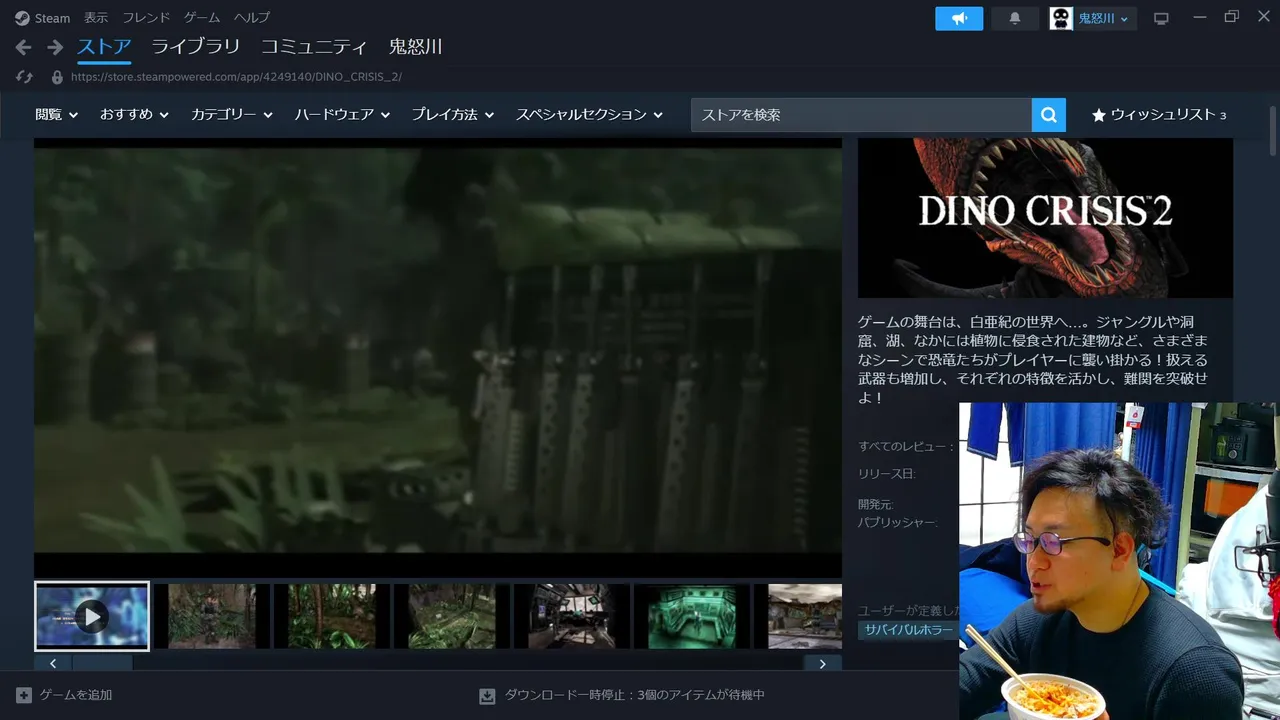Image resolution: width=1280 pixels, height=720 pixels.
Task: Click the wishlist star icon
Action: tap(1099, 115)
